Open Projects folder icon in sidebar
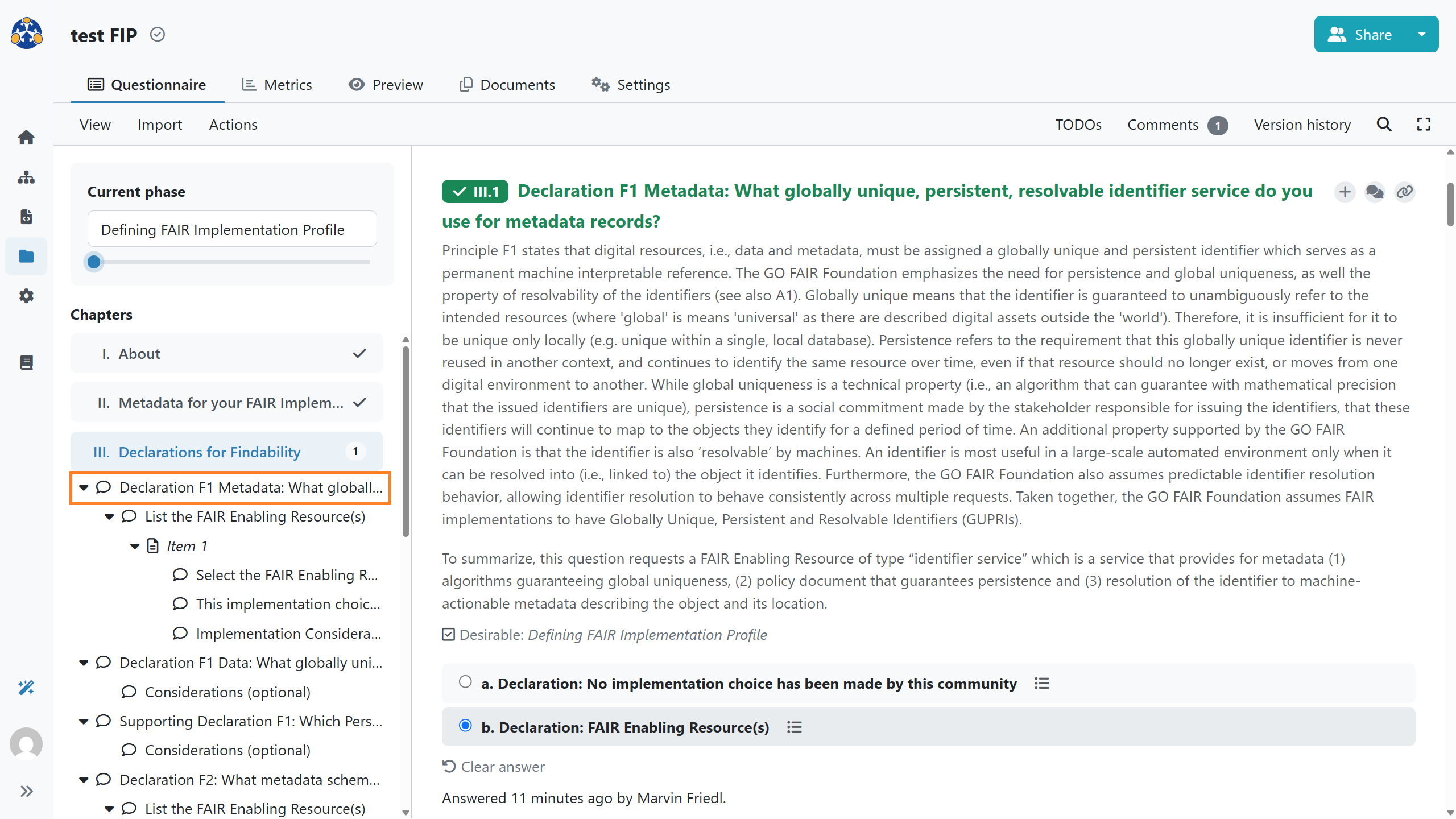Viewport: 1456px width, 819px height. click(26, 257)
